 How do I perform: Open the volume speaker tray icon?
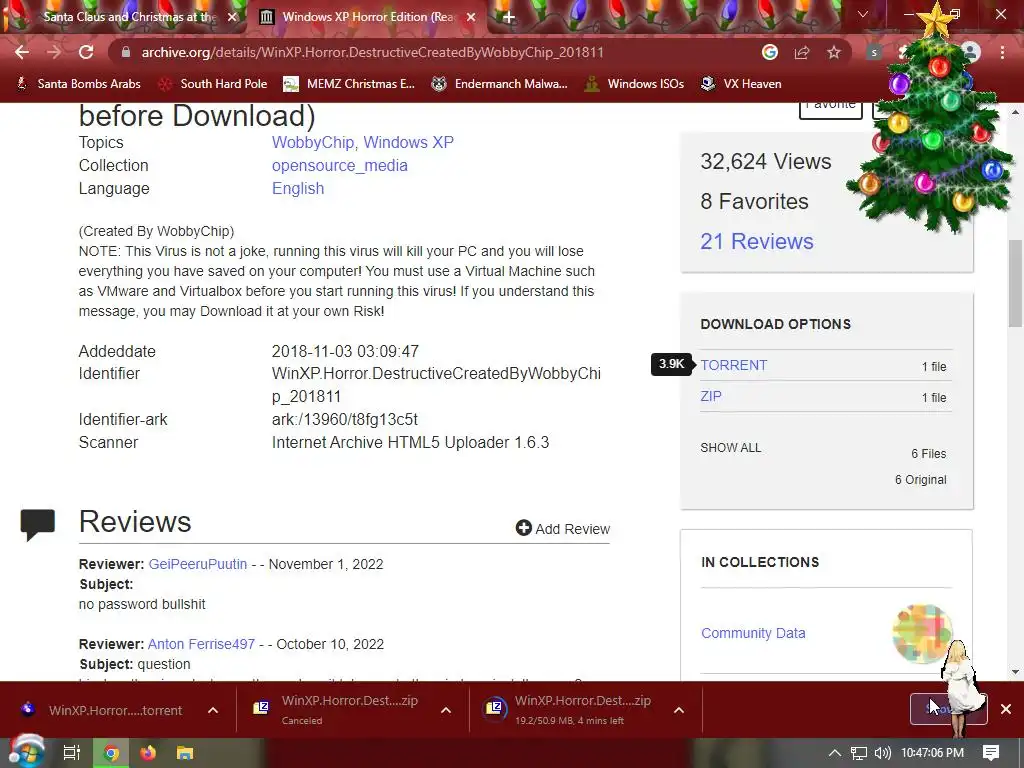coord(882,753)
